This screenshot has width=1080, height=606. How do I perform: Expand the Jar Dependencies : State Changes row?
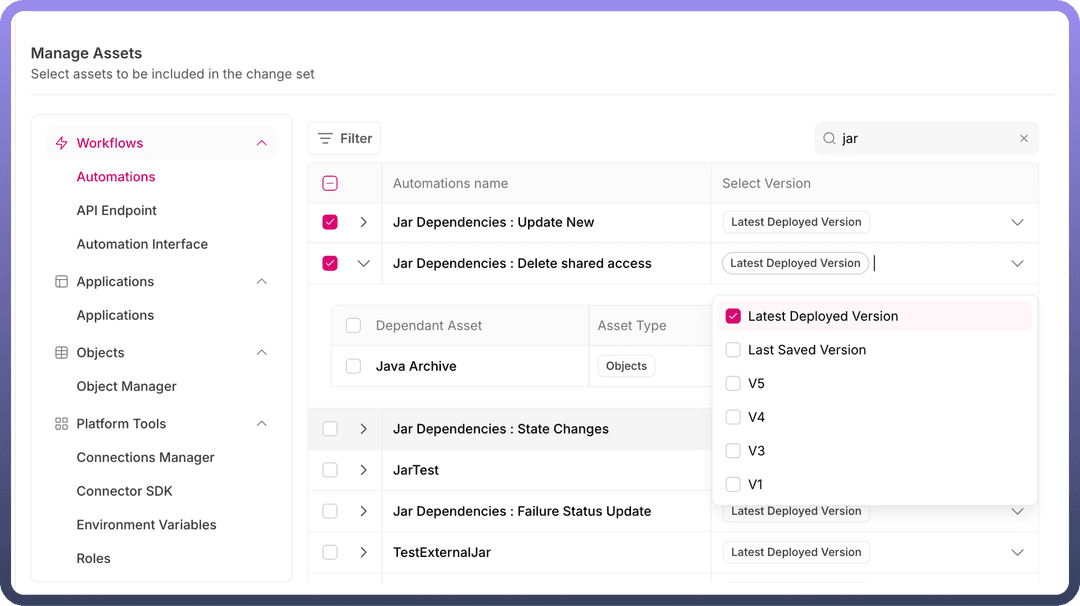[363, 429]
